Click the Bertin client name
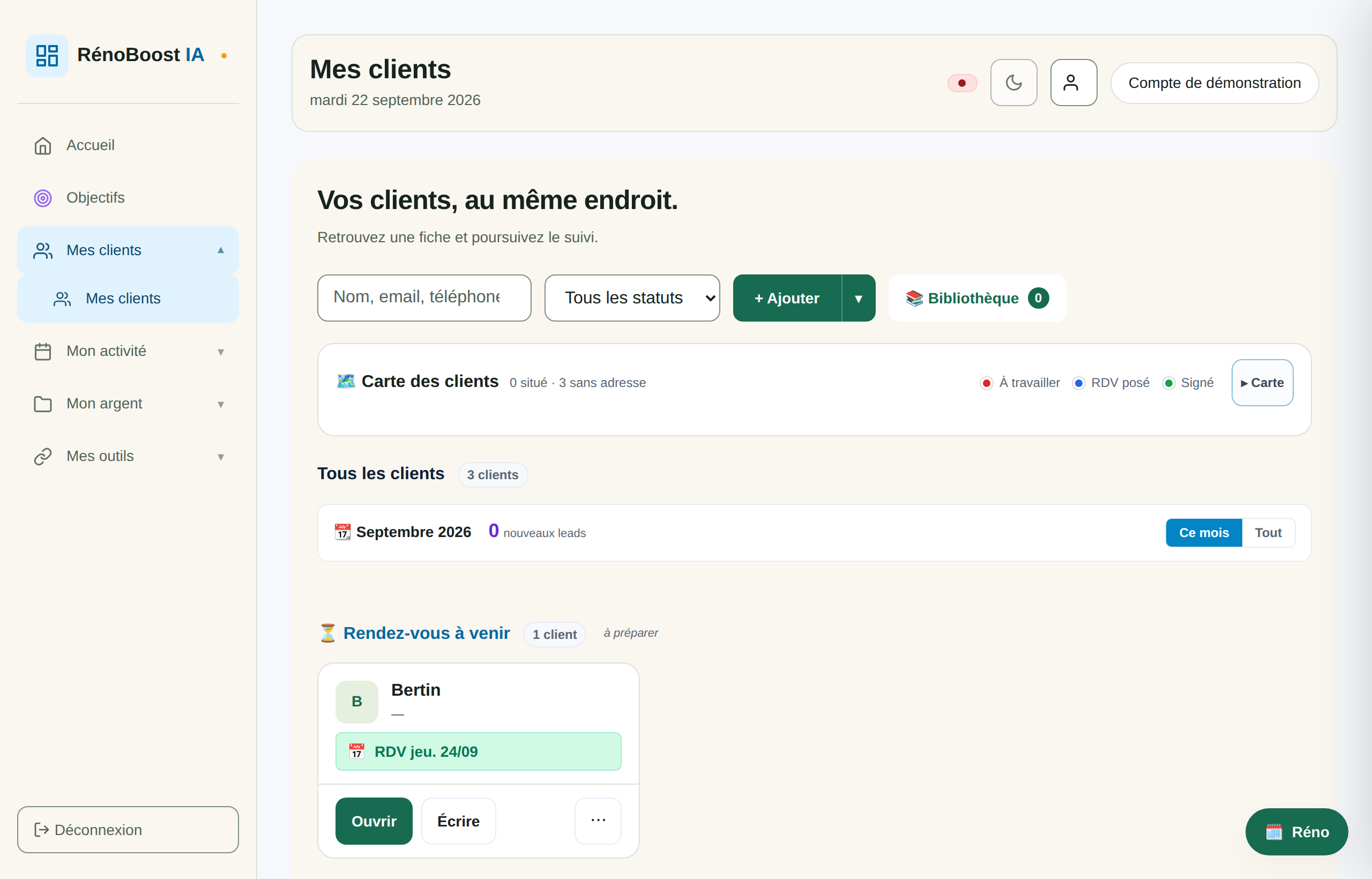 point(415,690)
